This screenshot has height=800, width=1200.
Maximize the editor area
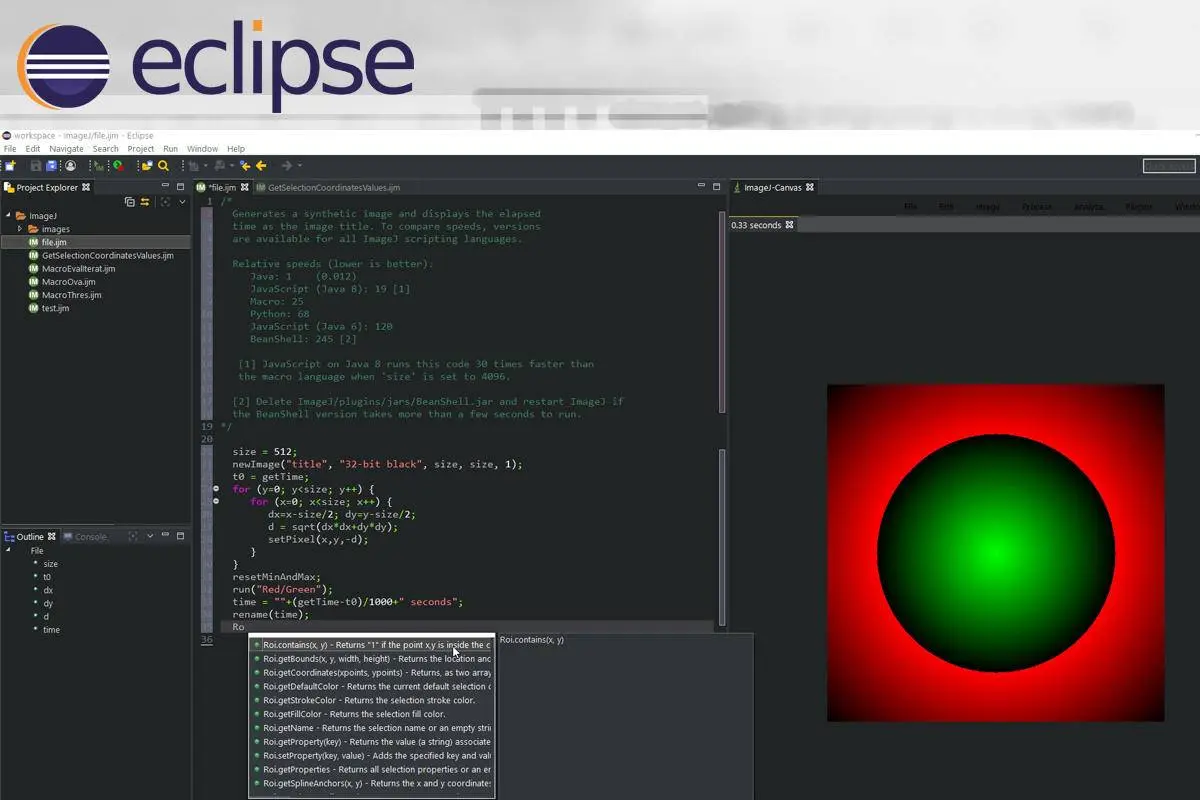point(716,187)
